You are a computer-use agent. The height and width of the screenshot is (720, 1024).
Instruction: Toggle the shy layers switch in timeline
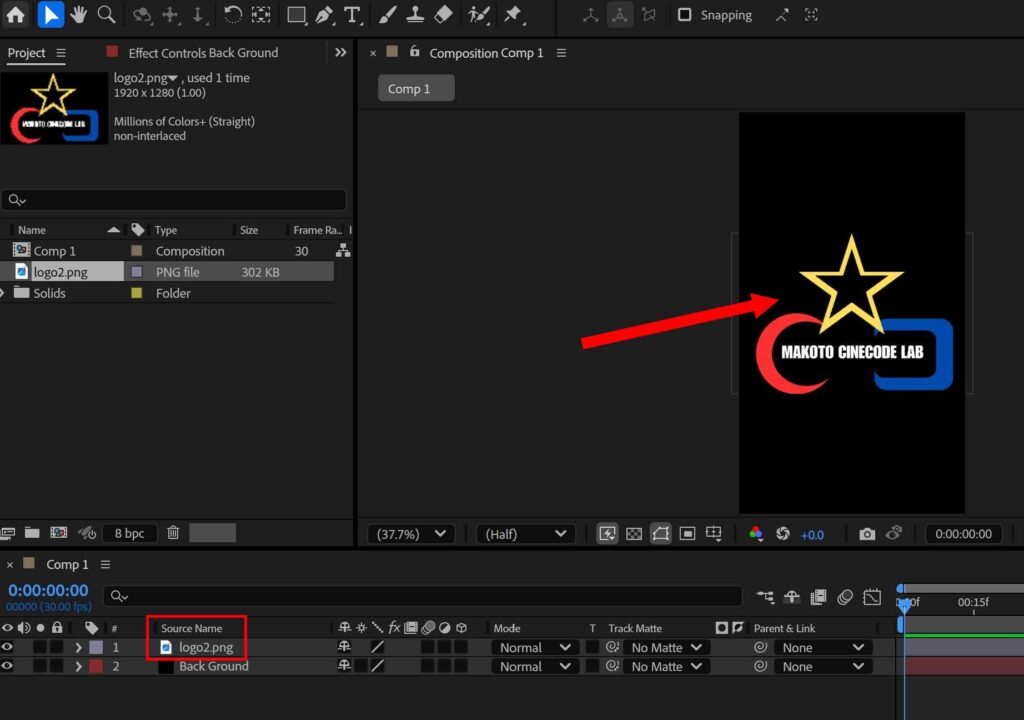tap(792, 597)
